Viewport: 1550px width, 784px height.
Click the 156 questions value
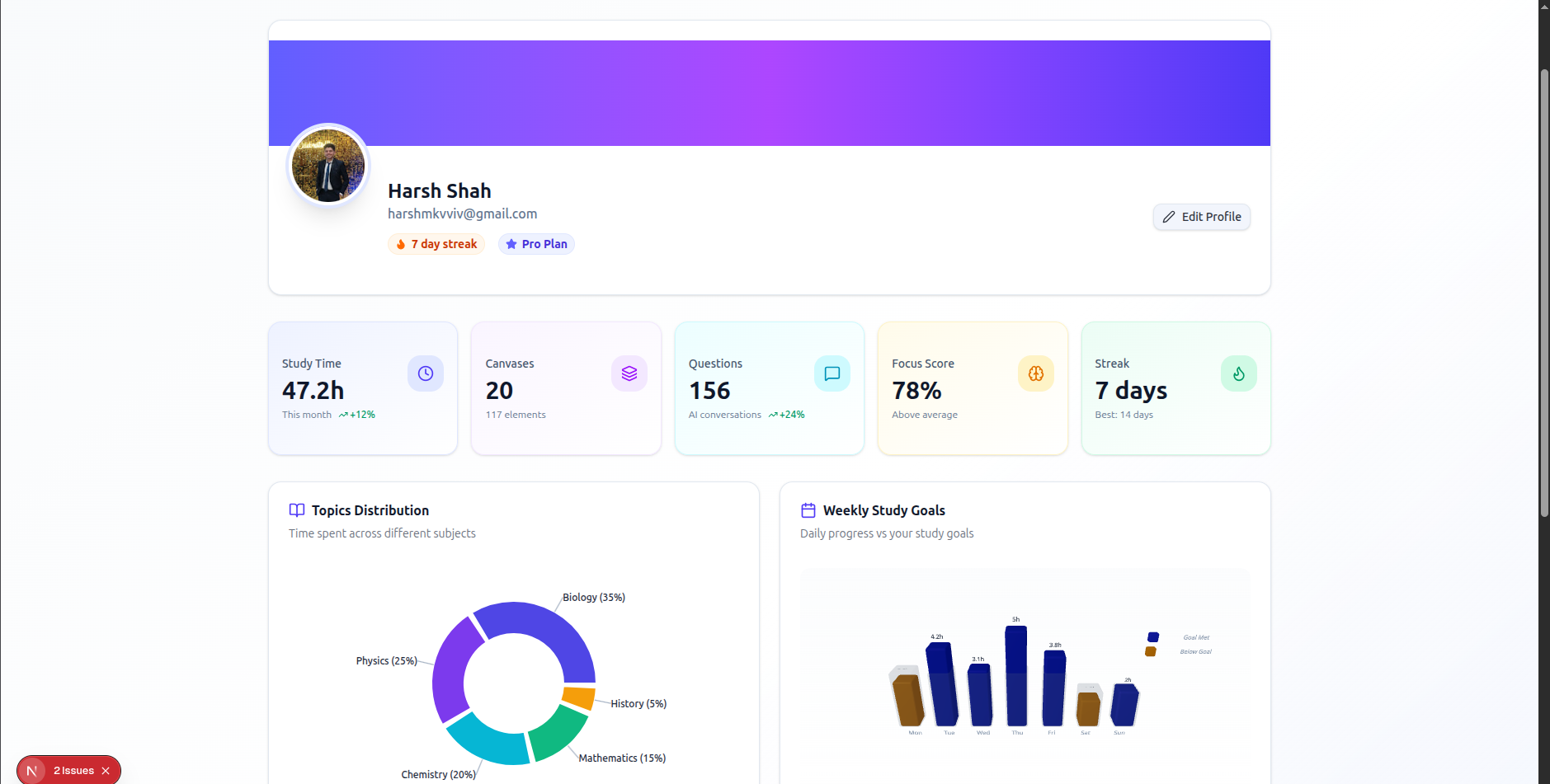(709, 390)
